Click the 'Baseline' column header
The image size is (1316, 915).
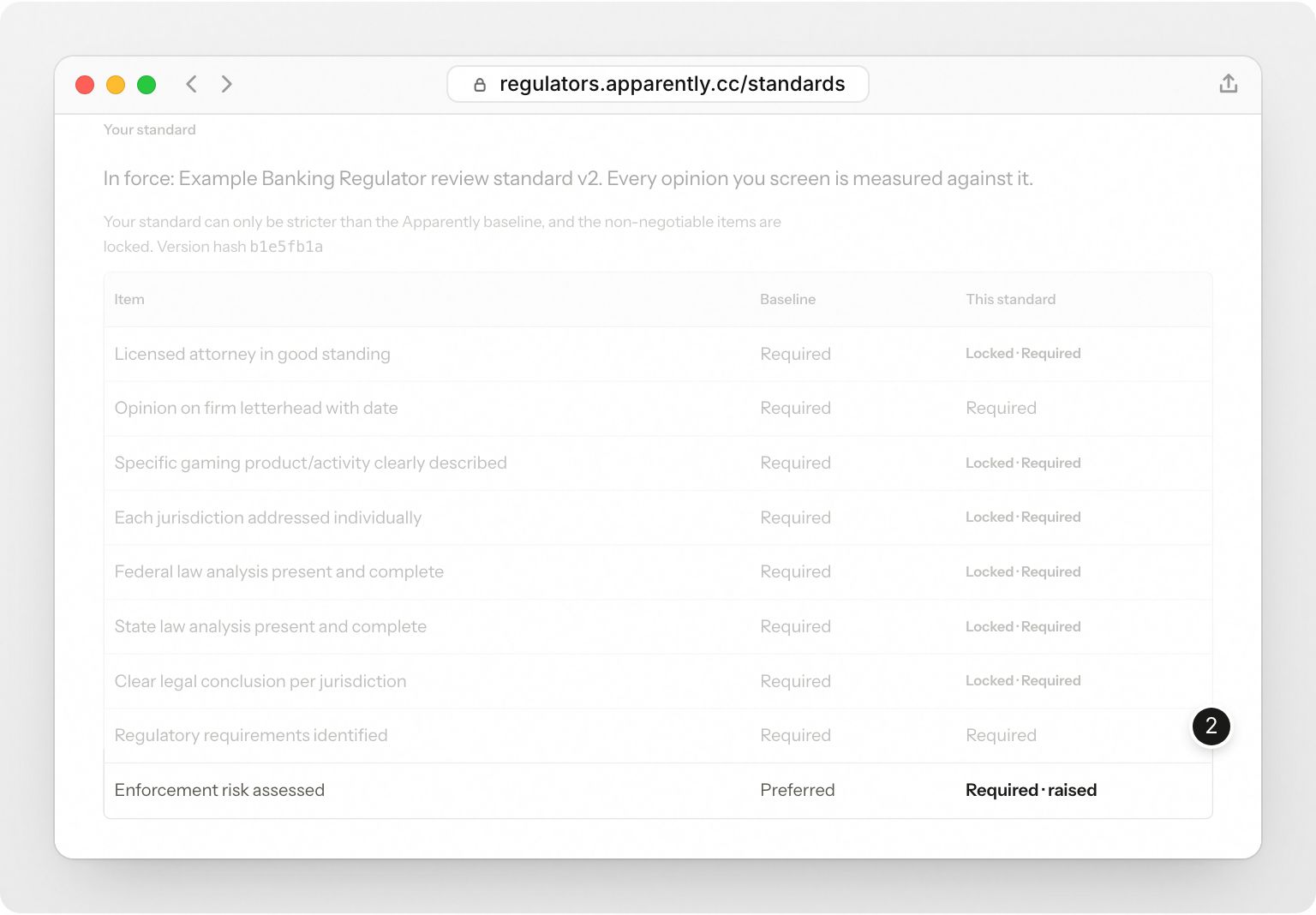pyautogui.click(x=787, y=299)
